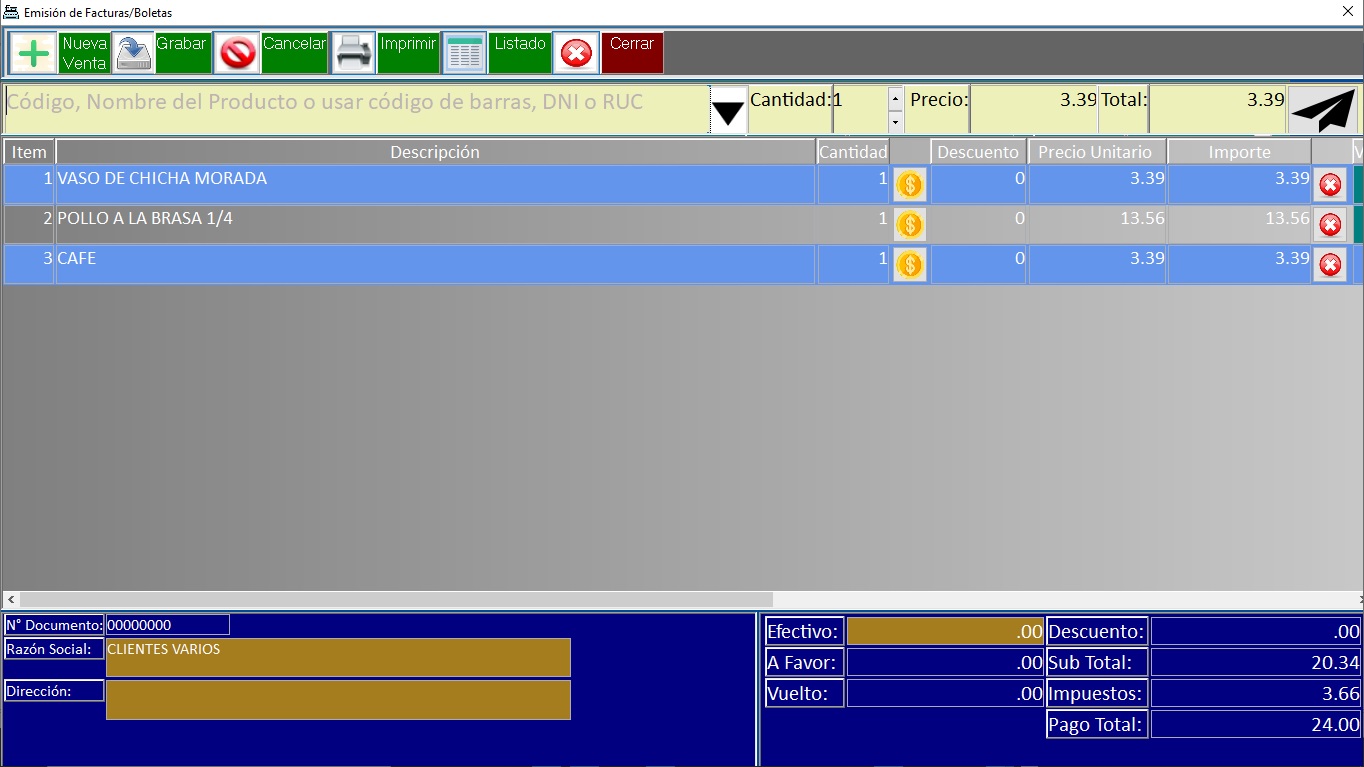
Task: Click the Total field showing 3.39
Action: (1217, 109)
